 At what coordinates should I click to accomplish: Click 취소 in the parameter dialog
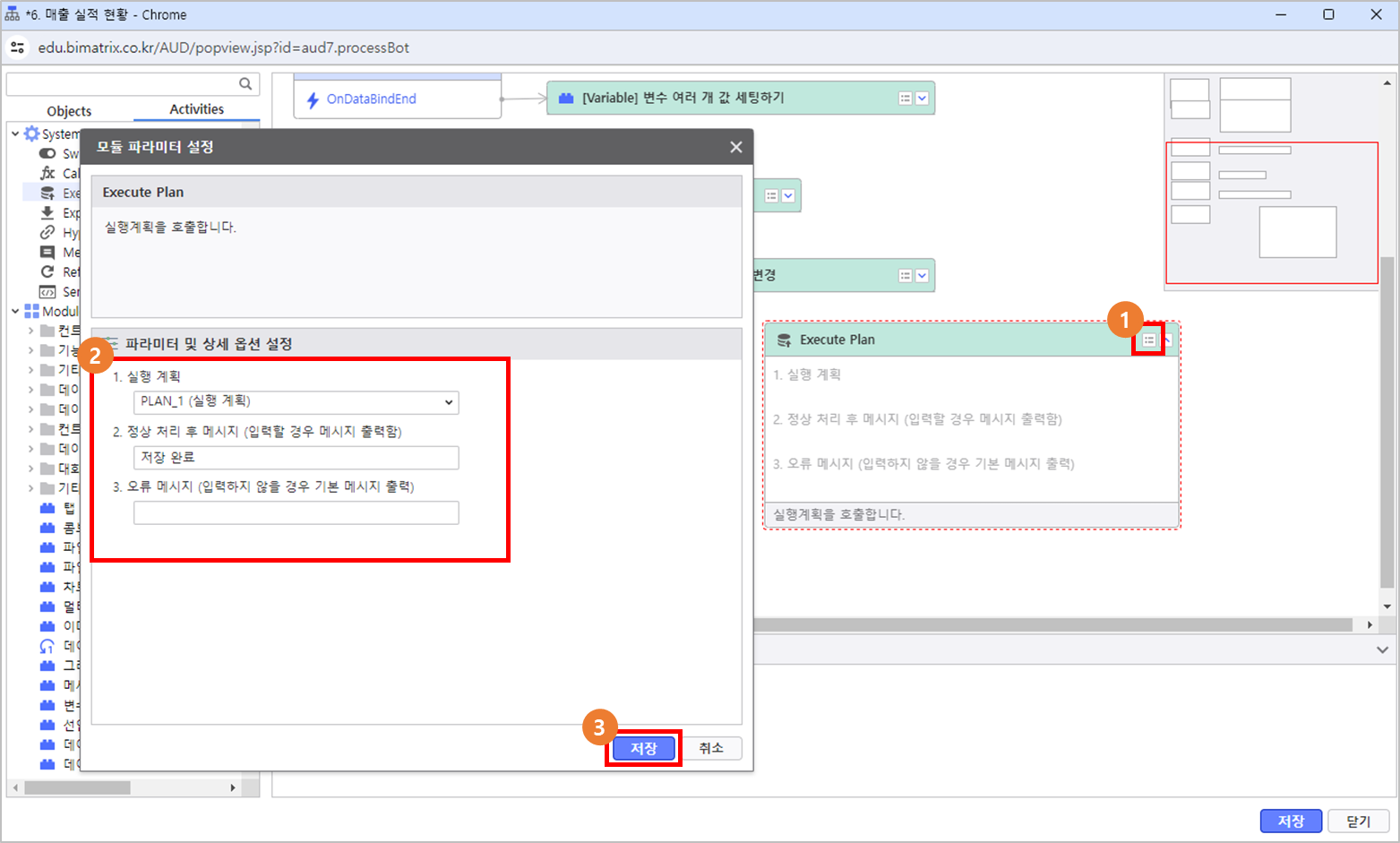click(711, 748)
